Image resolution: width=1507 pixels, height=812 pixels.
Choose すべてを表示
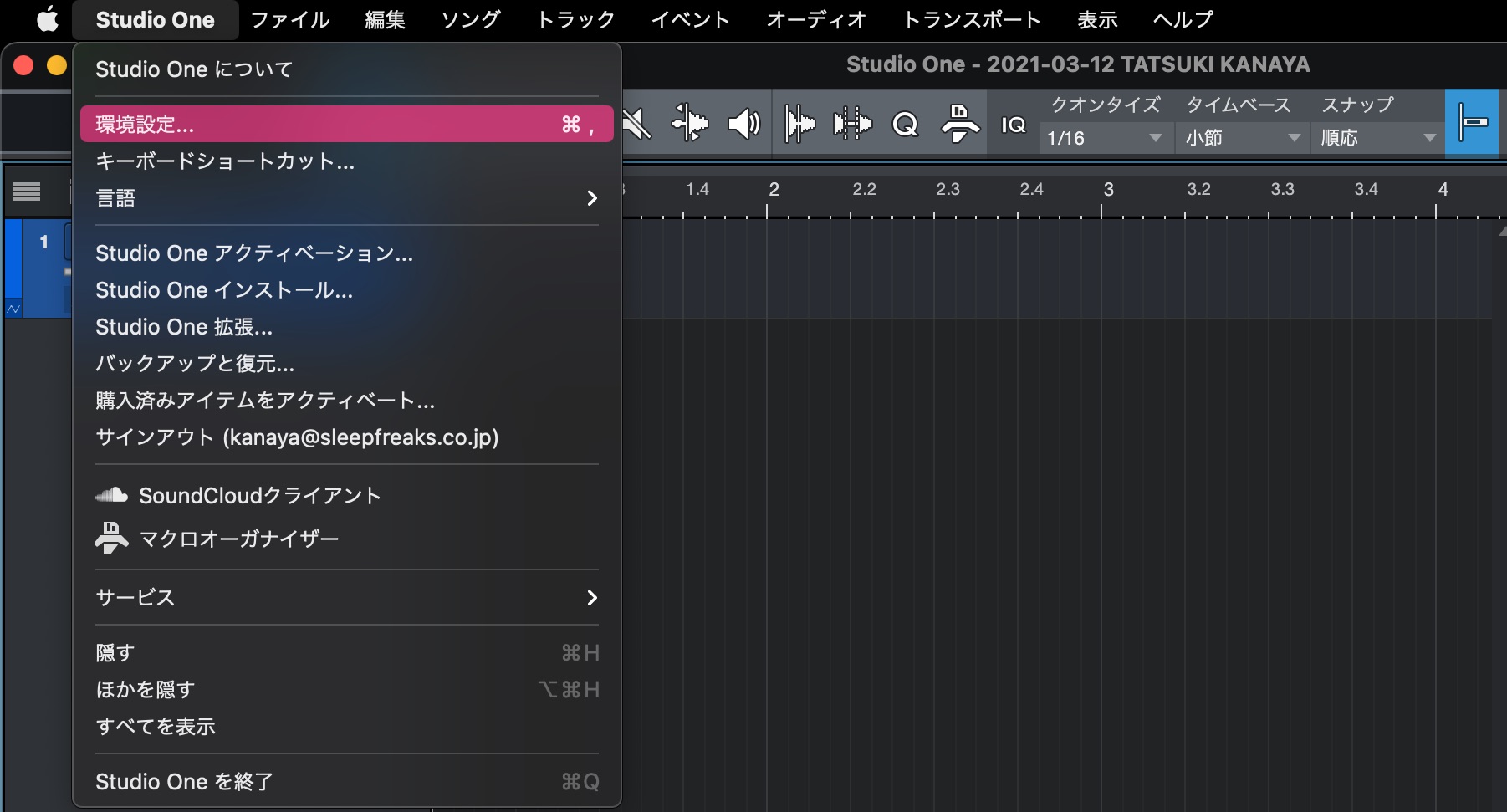point(347,726)
